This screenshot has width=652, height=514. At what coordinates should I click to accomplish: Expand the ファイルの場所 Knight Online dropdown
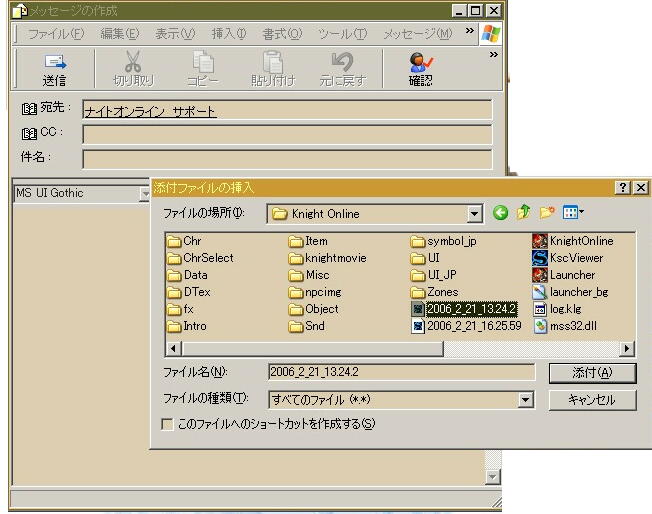[x=474, y=214]
